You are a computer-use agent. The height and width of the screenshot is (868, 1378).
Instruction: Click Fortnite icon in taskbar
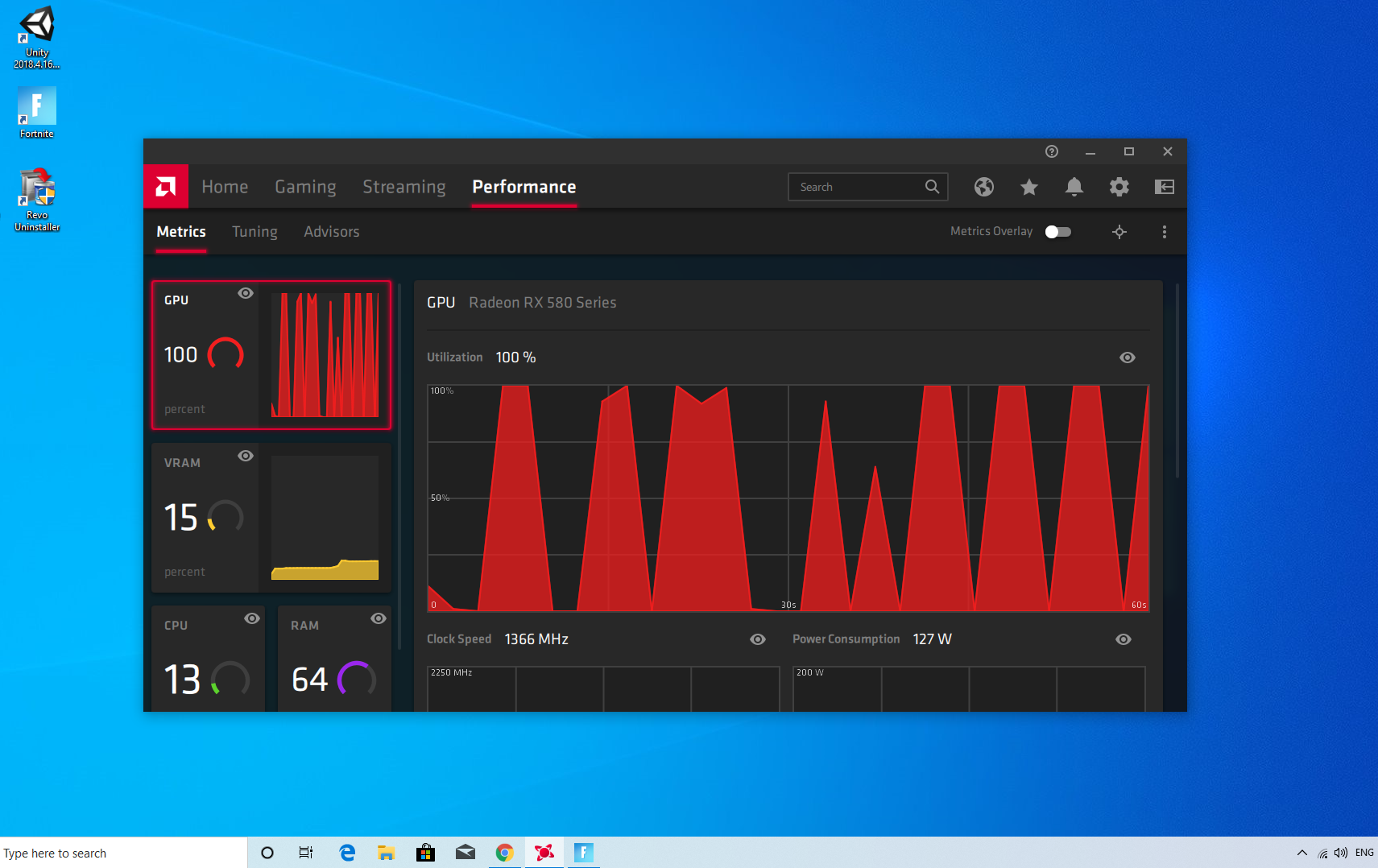(x=584, y=853)
